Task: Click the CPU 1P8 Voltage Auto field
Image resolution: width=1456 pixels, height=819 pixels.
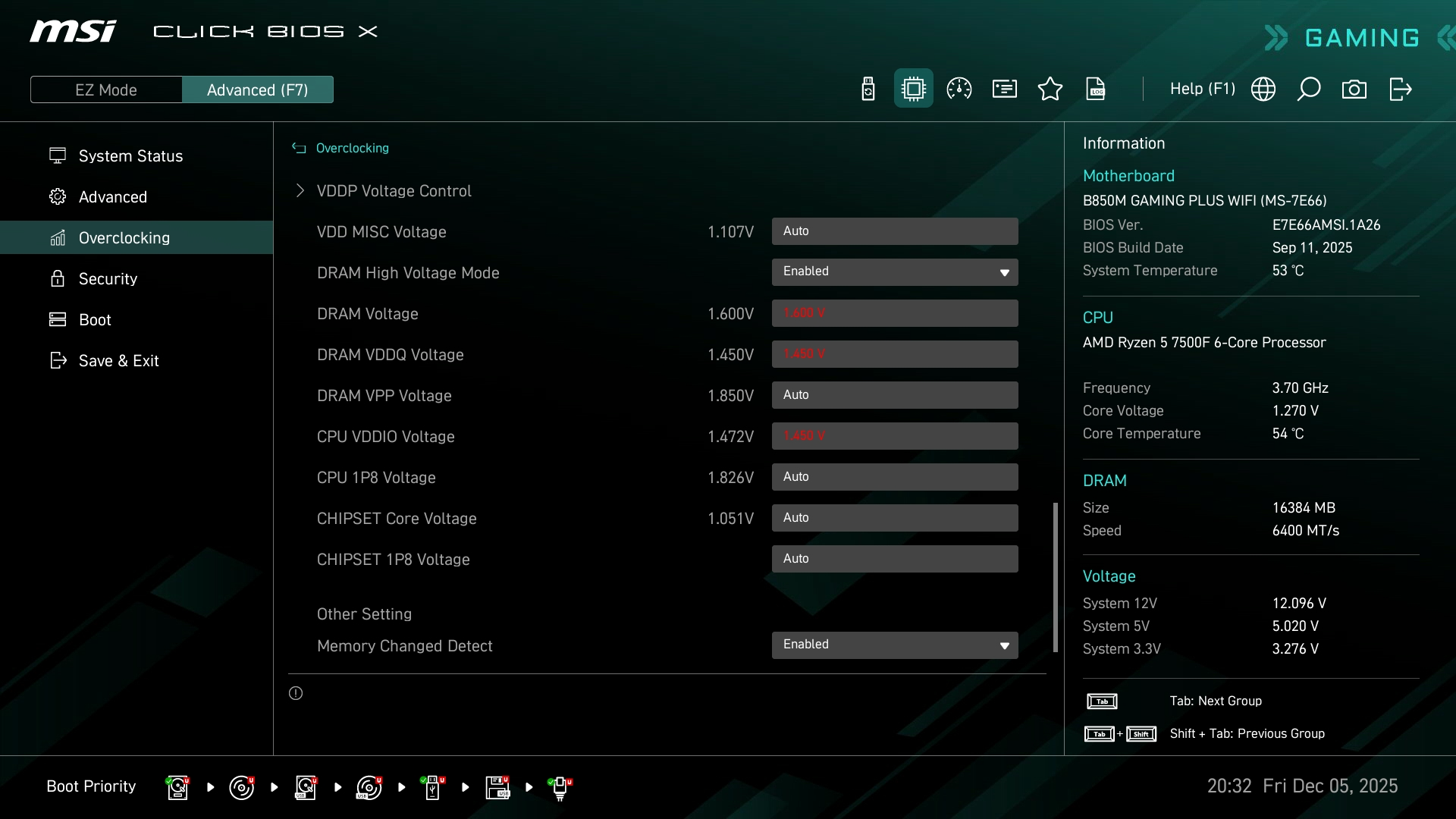Action: pyautogui.click(x=895, y=477)
